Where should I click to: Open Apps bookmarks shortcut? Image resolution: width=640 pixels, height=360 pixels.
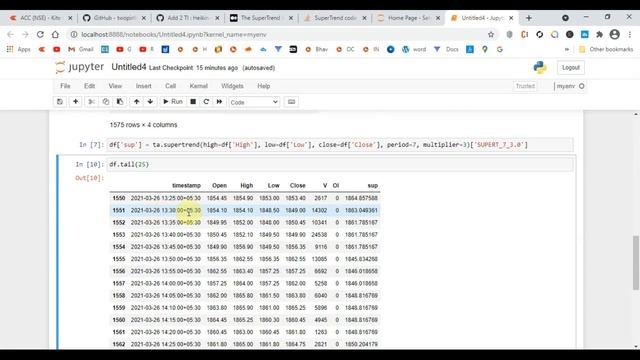pyautogui.click(x=19, y=49)
